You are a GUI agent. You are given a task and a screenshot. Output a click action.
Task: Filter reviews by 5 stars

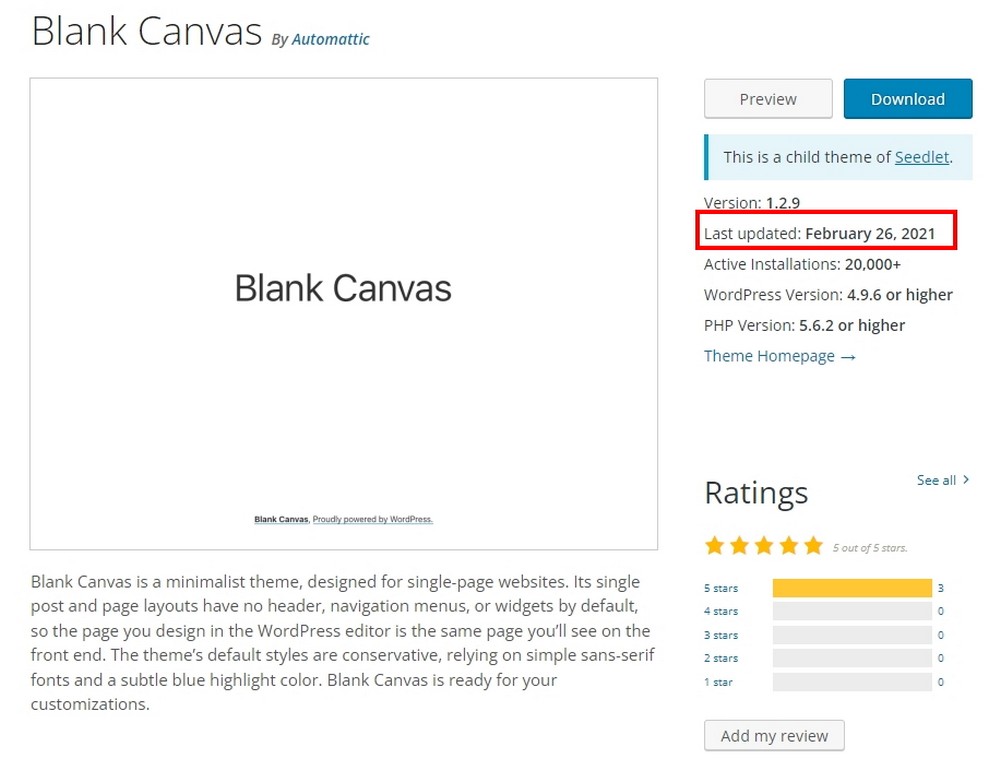click(x=721, y=588)
